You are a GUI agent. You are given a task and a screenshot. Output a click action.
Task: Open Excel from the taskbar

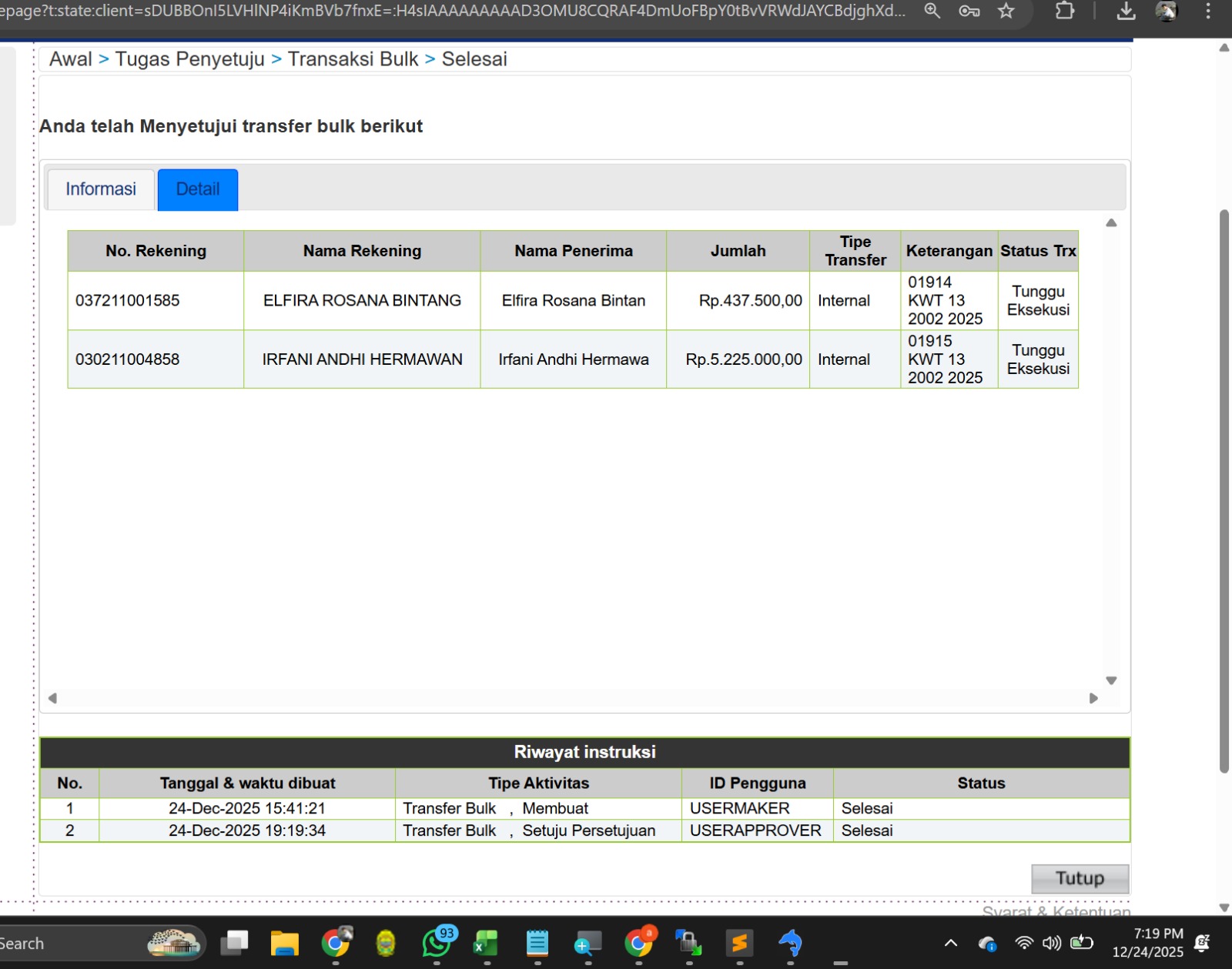(x=487, y=943)
